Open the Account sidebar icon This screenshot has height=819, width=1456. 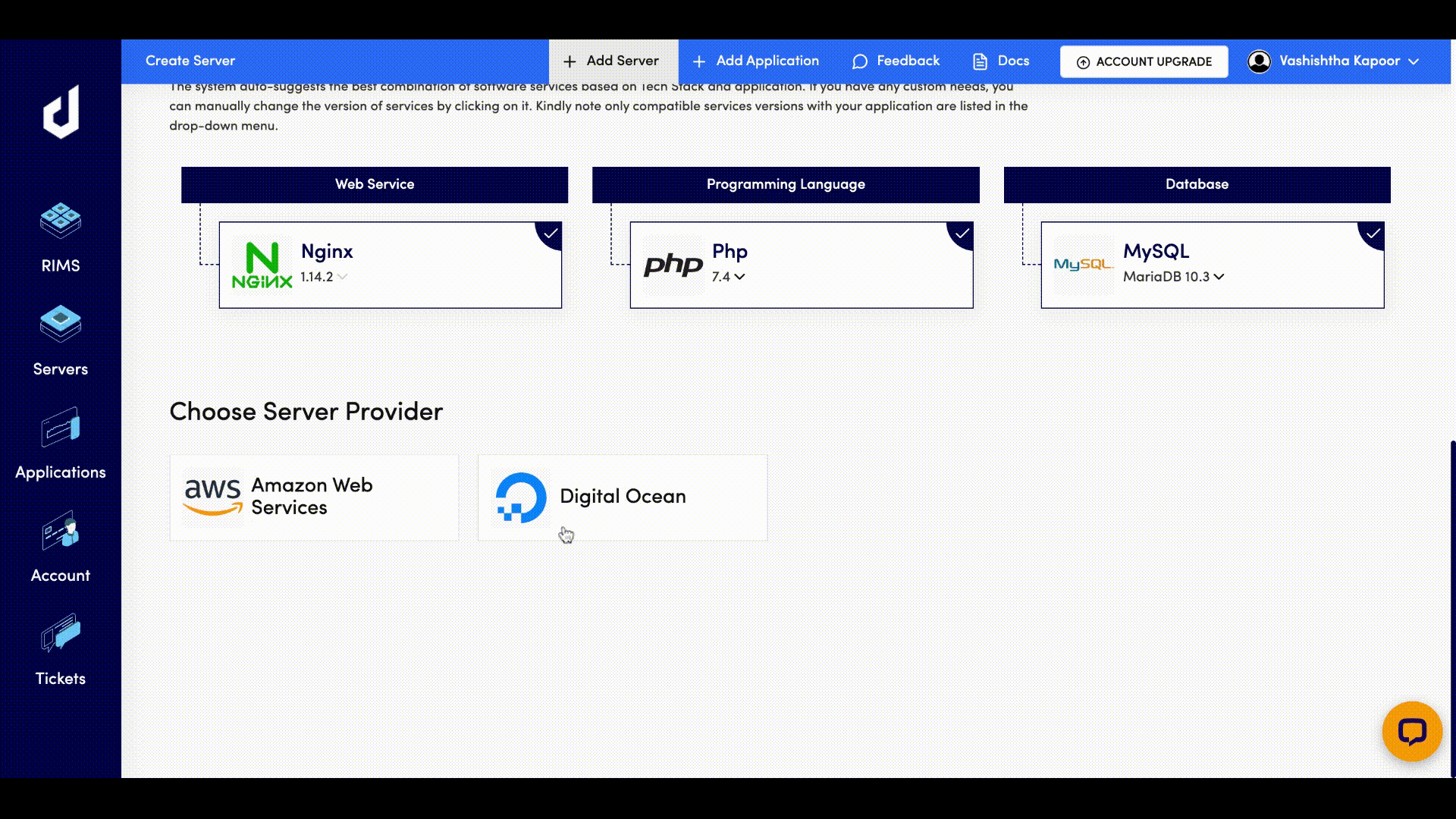[x=61, y=530]
